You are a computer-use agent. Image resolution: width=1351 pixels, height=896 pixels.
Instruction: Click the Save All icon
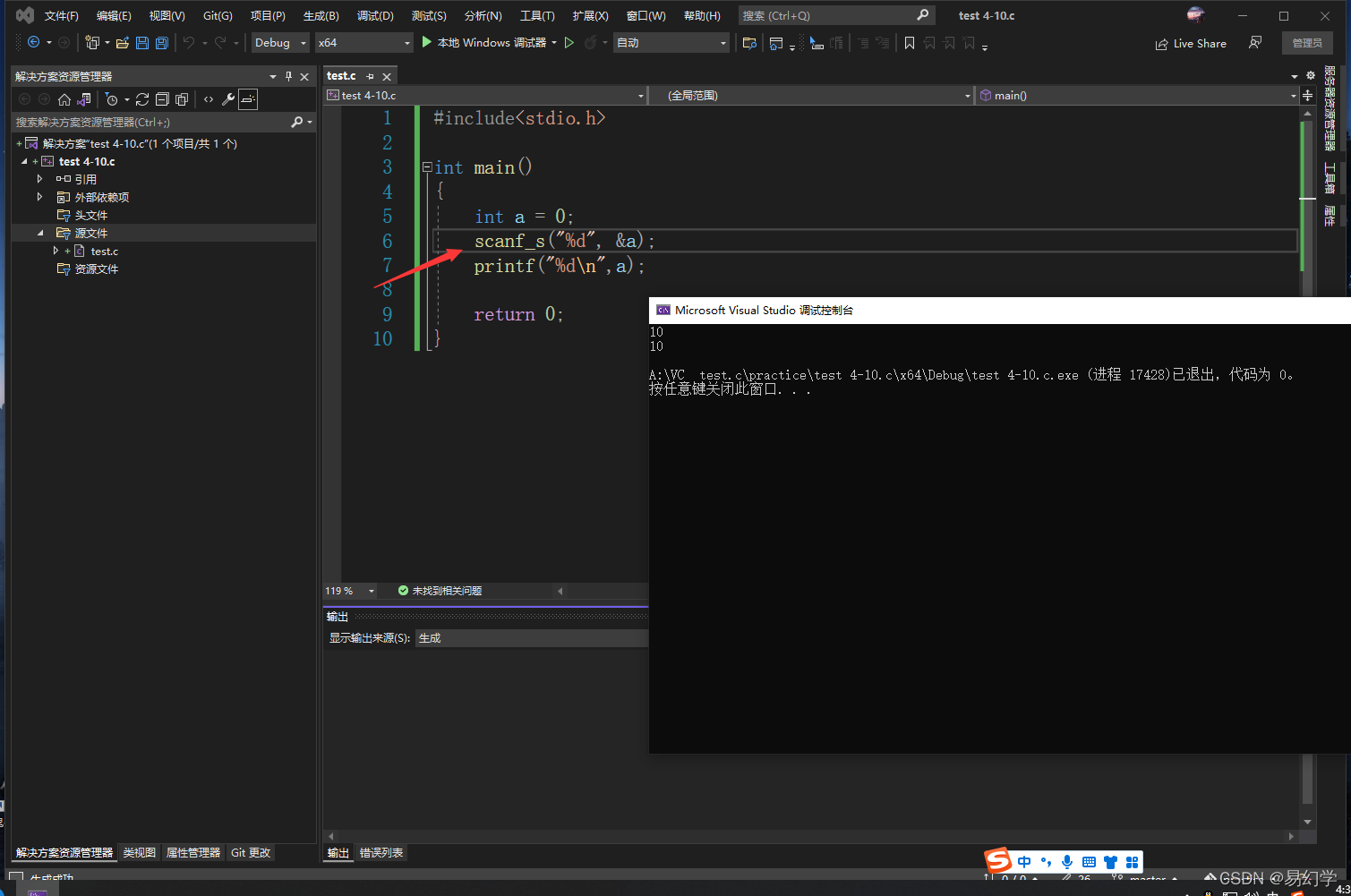(x=161, y=43)
